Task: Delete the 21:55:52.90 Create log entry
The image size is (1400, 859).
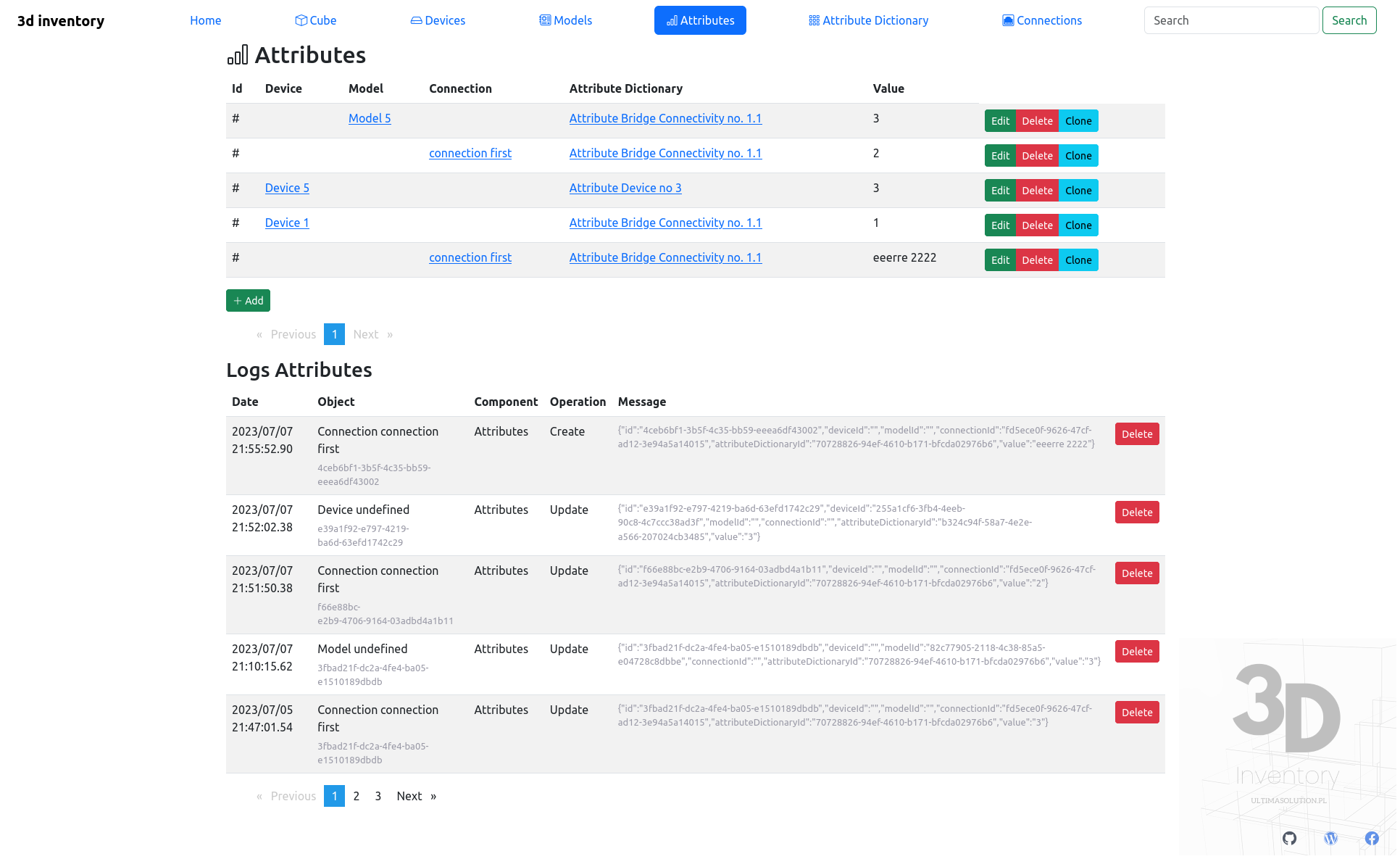Action: (x=1137, y=434)
